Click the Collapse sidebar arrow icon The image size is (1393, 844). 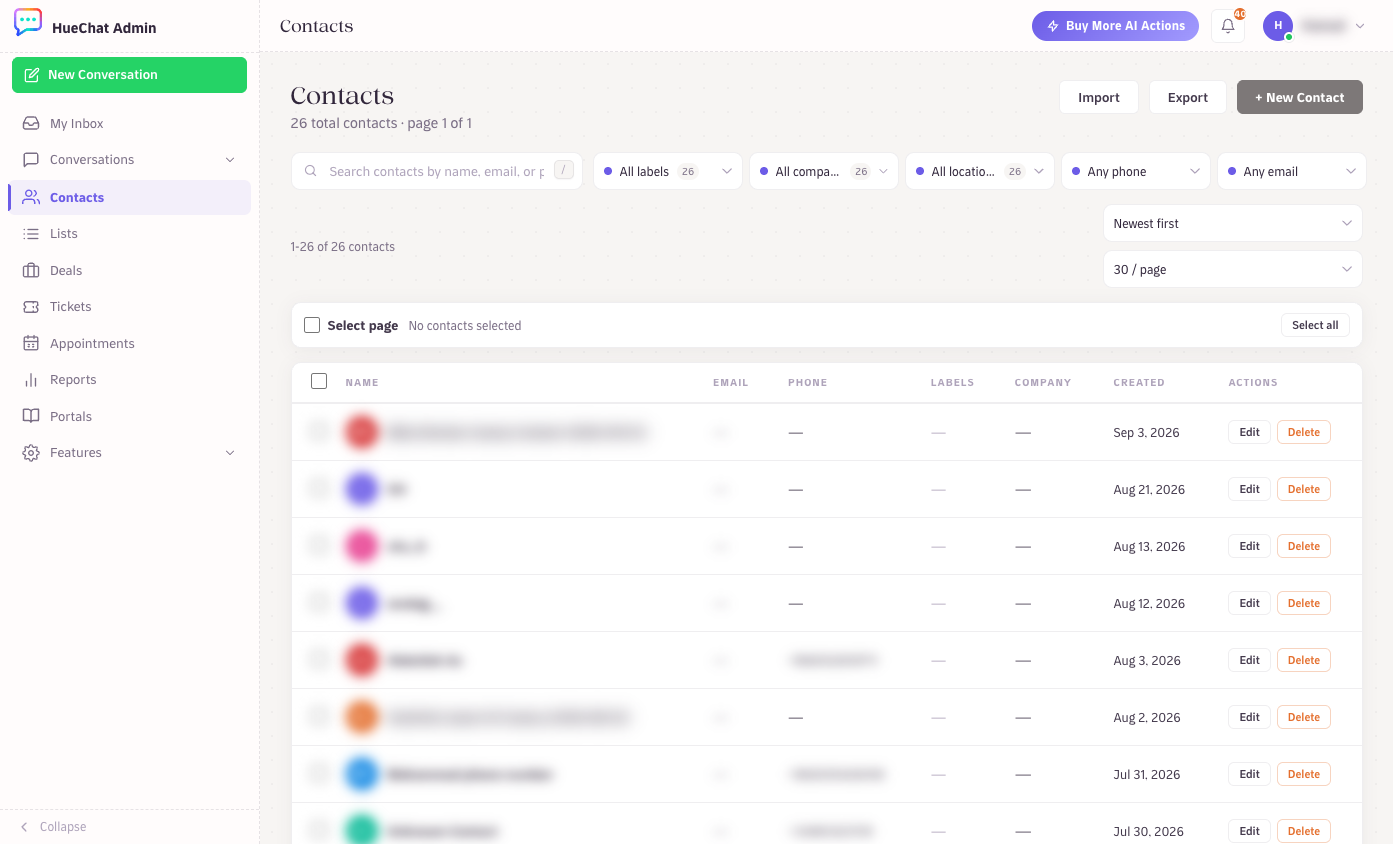24,827
